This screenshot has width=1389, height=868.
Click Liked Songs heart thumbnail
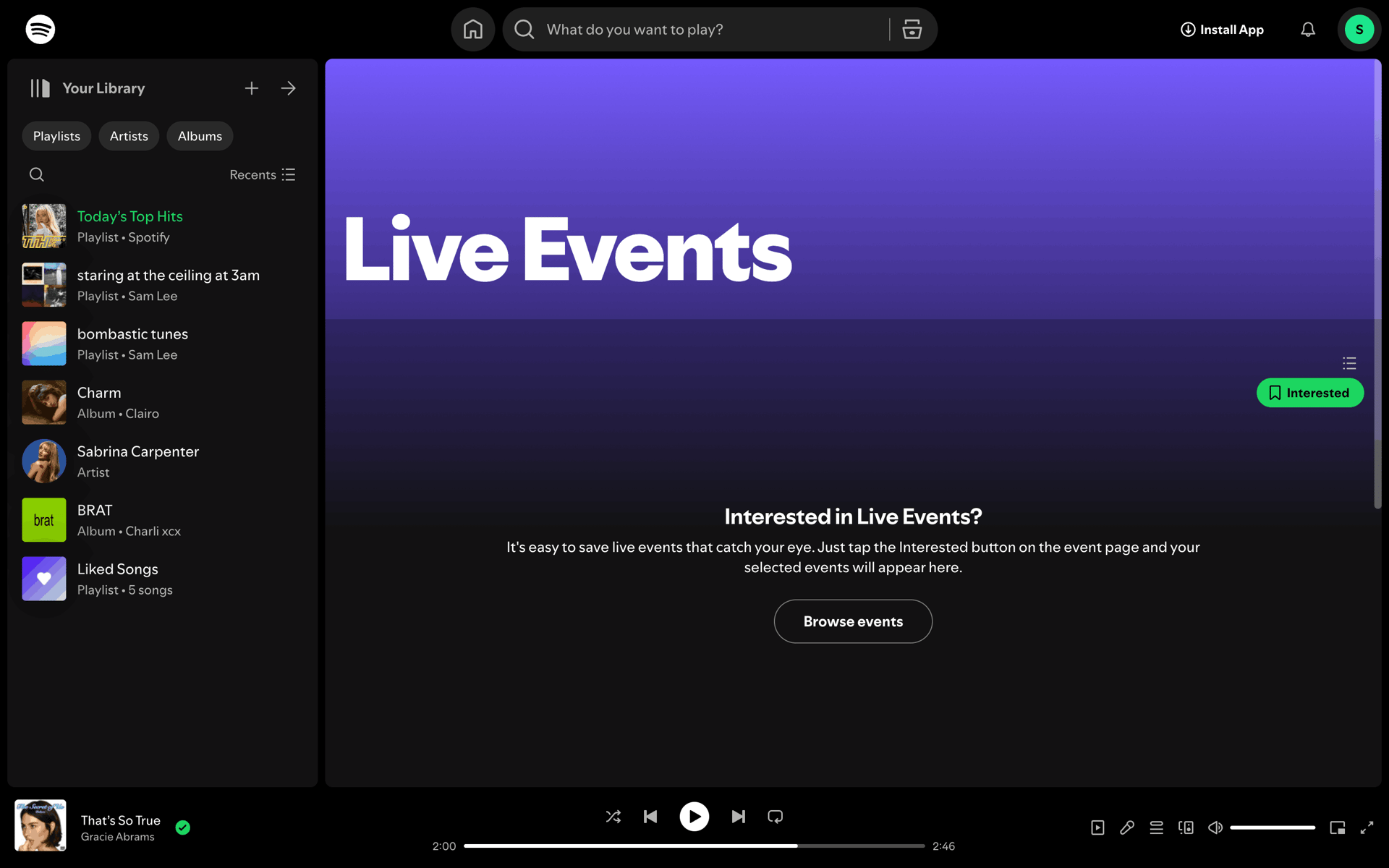coord(44,579)
